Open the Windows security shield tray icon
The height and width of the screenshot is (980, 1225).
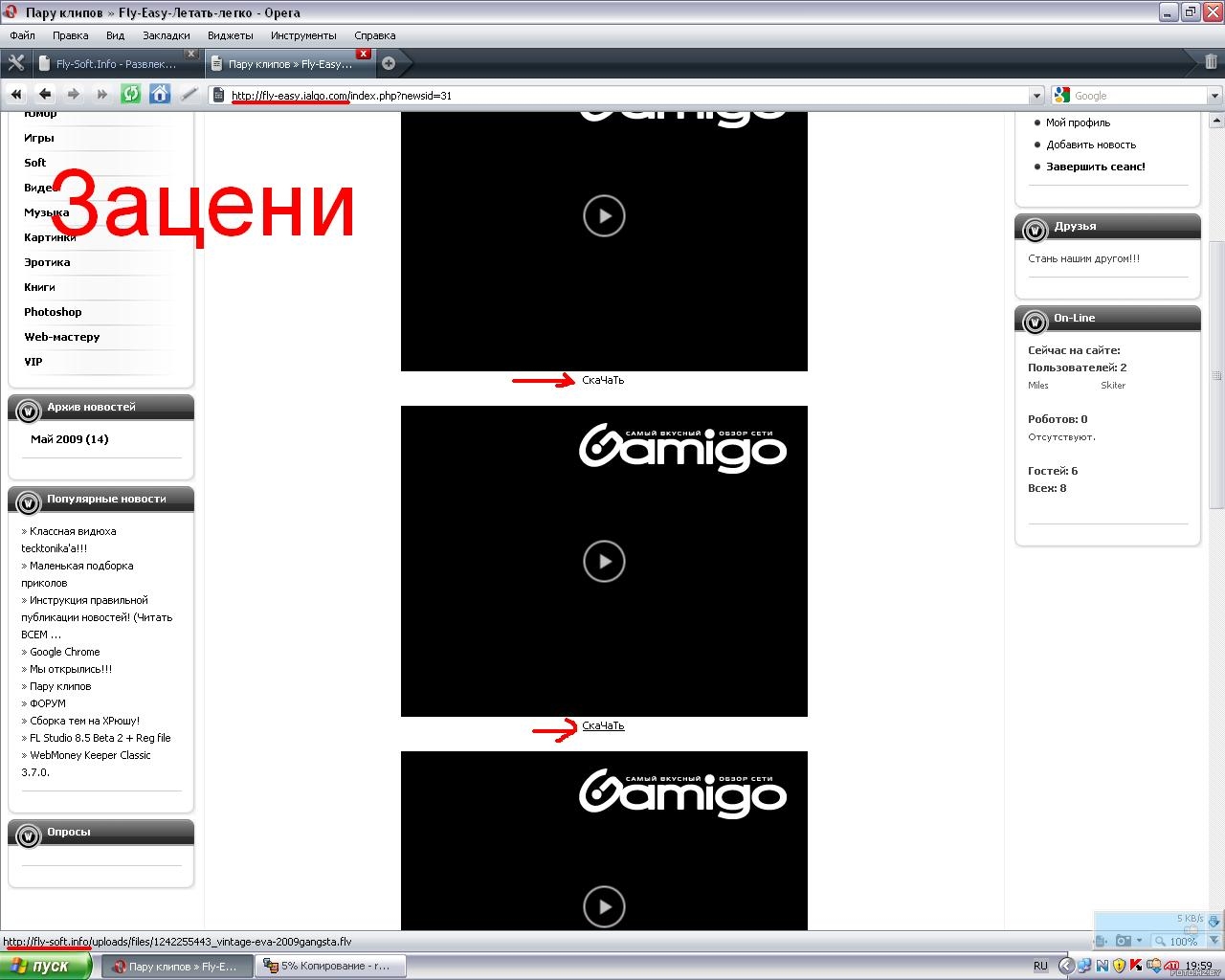1119,966
